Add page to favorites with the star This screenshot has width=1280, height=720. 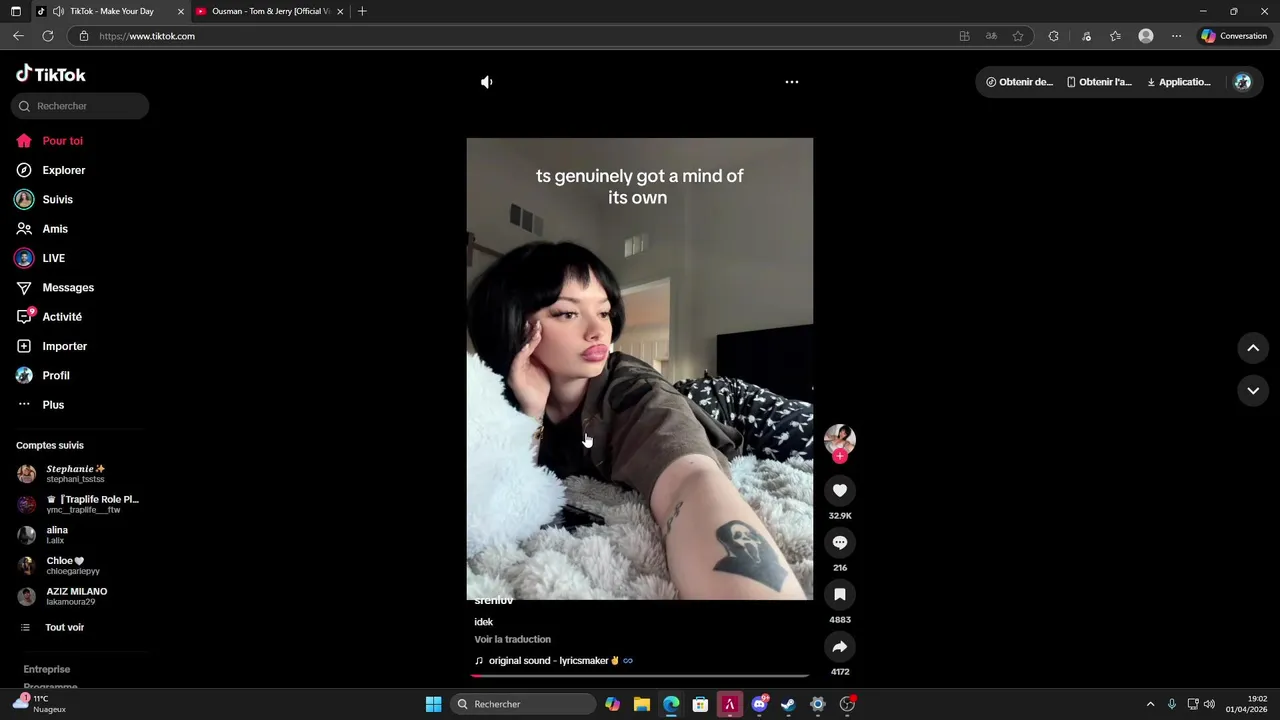click(x=1018, y=36)
